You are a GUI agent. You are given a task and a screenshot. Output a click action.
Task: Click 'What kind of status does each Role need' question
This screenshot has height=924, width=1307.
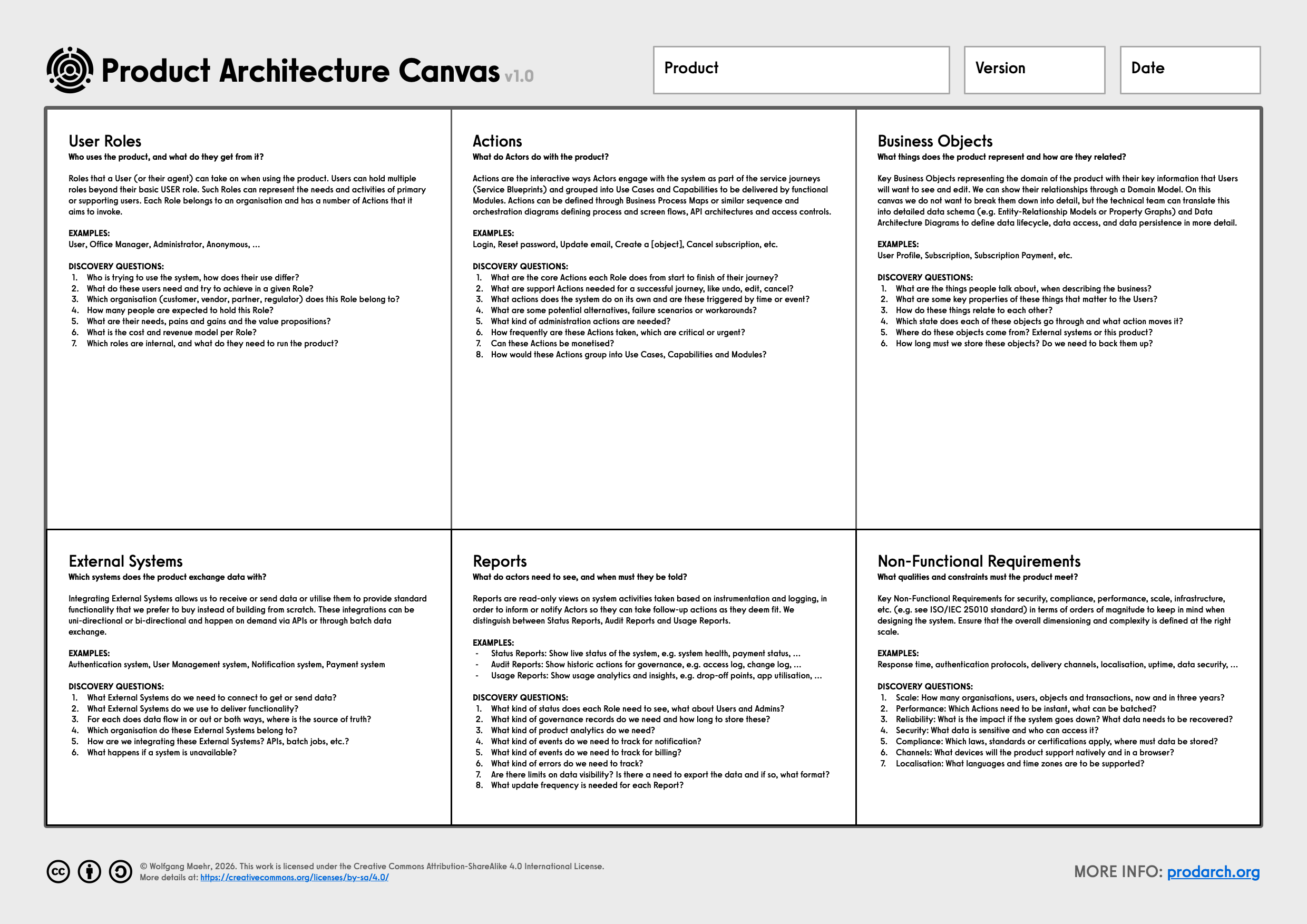[638, 709]
